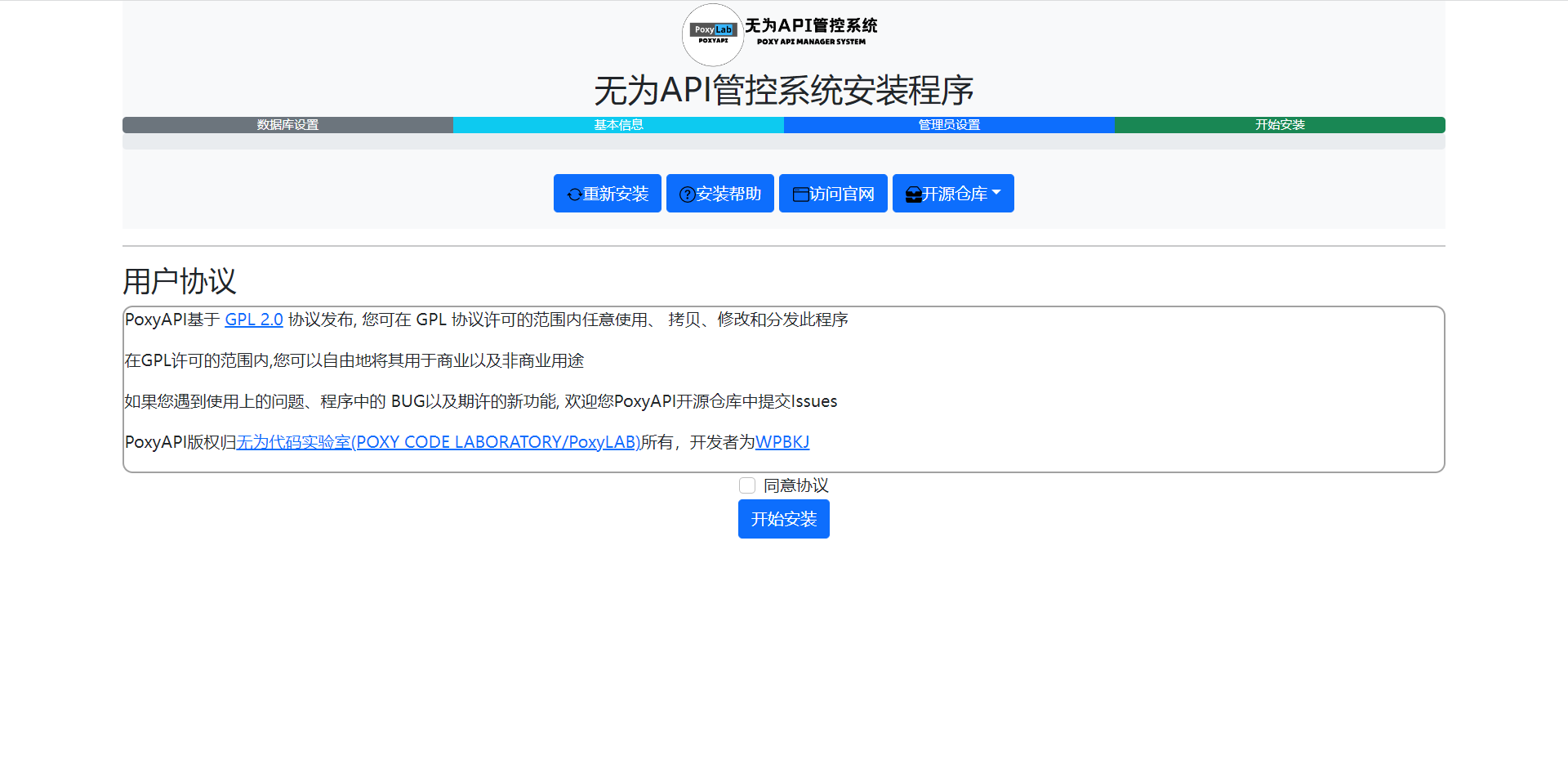Open the GPL 2.0 license link

(254, 320)
